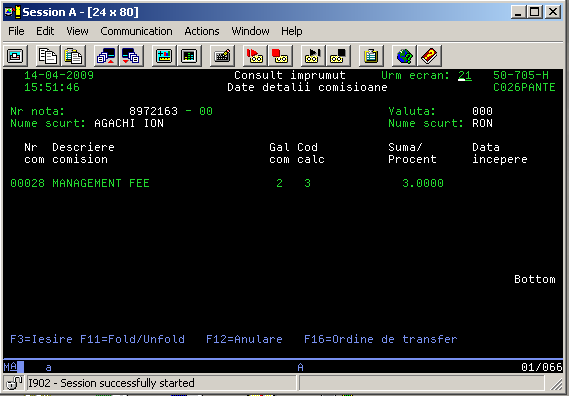Click the Session A title bar application icon
The height and width of the screenshot is (396, 569).
(12, 12)
